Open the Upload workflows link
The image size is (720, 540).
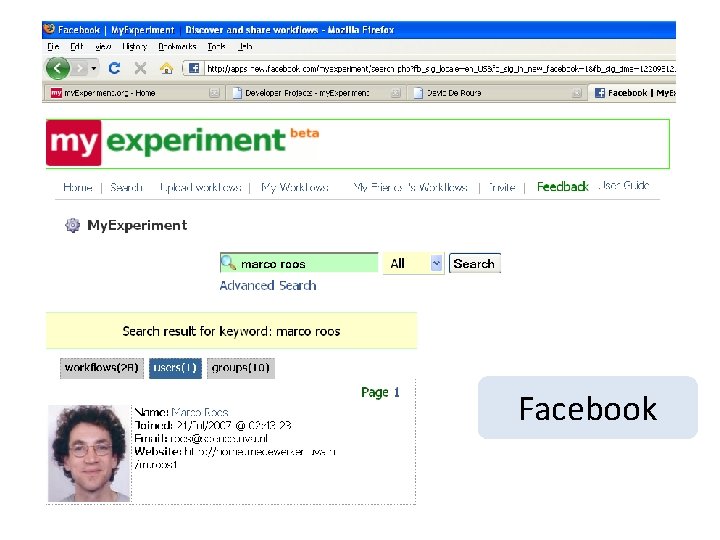[x=200, y=187]
